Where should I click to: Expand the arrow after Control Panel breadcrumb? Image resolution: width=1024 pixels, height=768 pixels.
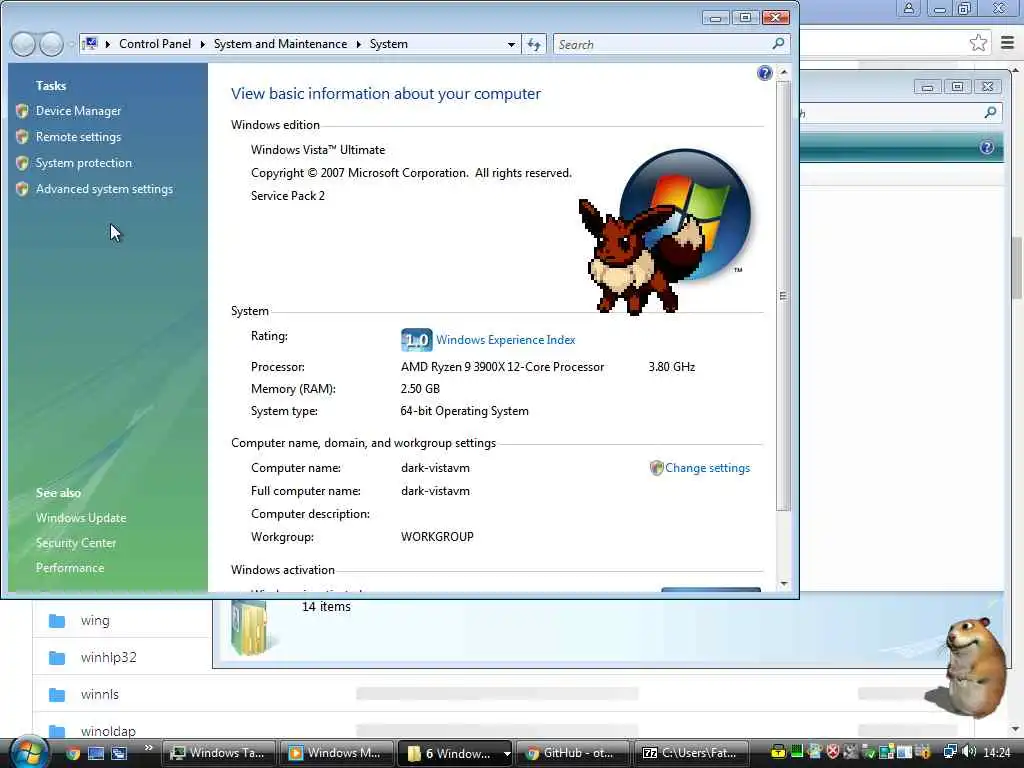(x=202, y=44)
